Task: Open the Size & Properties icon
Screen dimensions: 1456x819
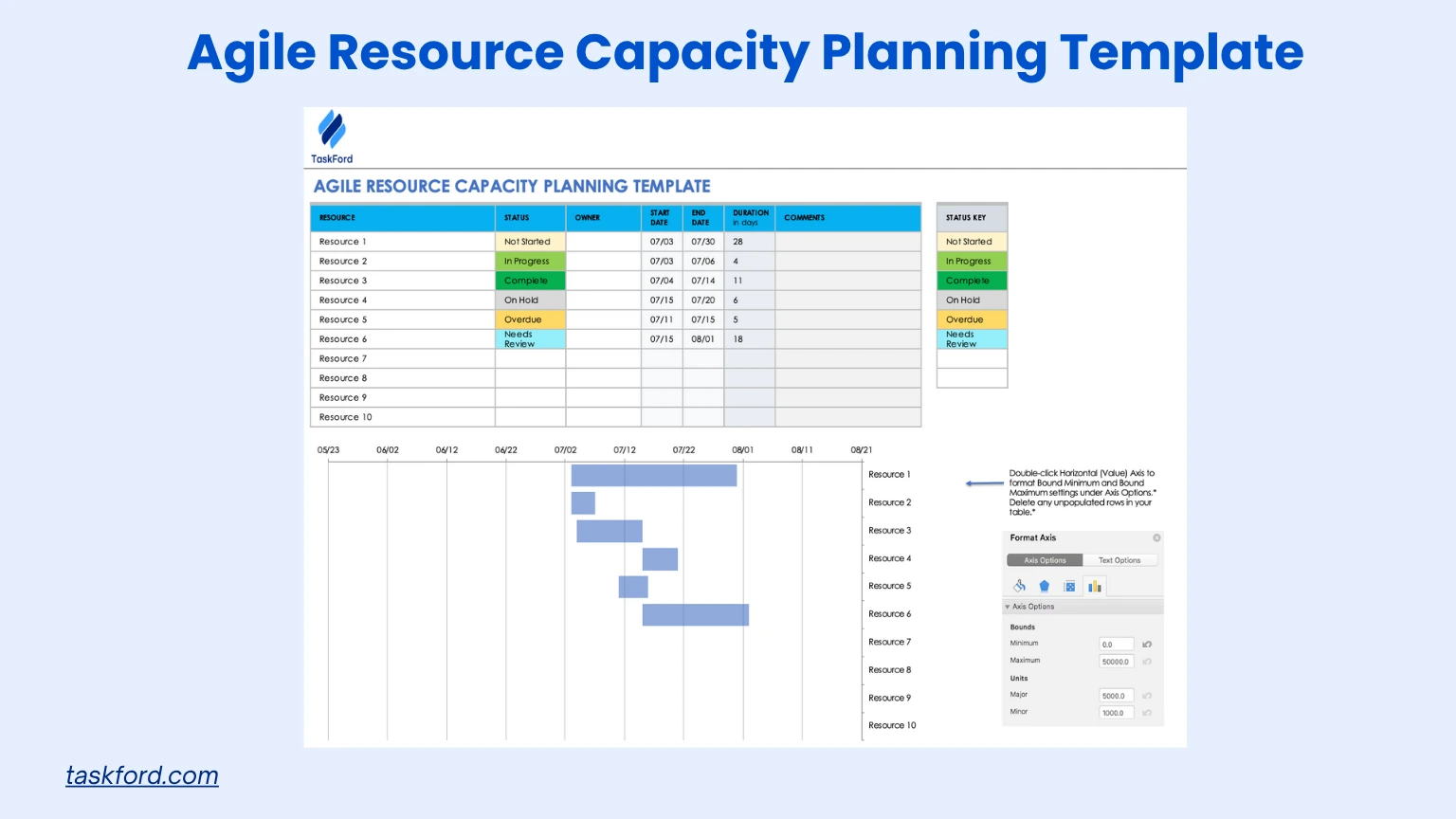Action: point(1069,586)
